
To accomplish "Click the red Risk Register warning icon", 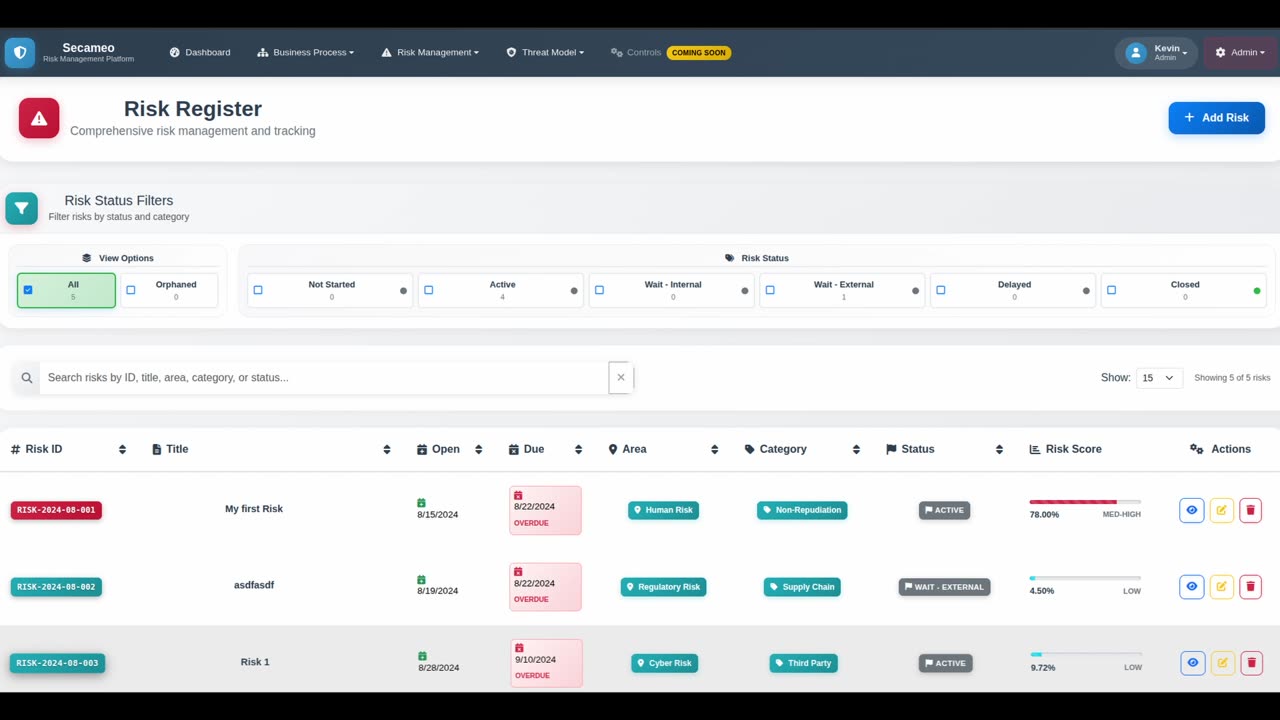I will pos(39,118).
